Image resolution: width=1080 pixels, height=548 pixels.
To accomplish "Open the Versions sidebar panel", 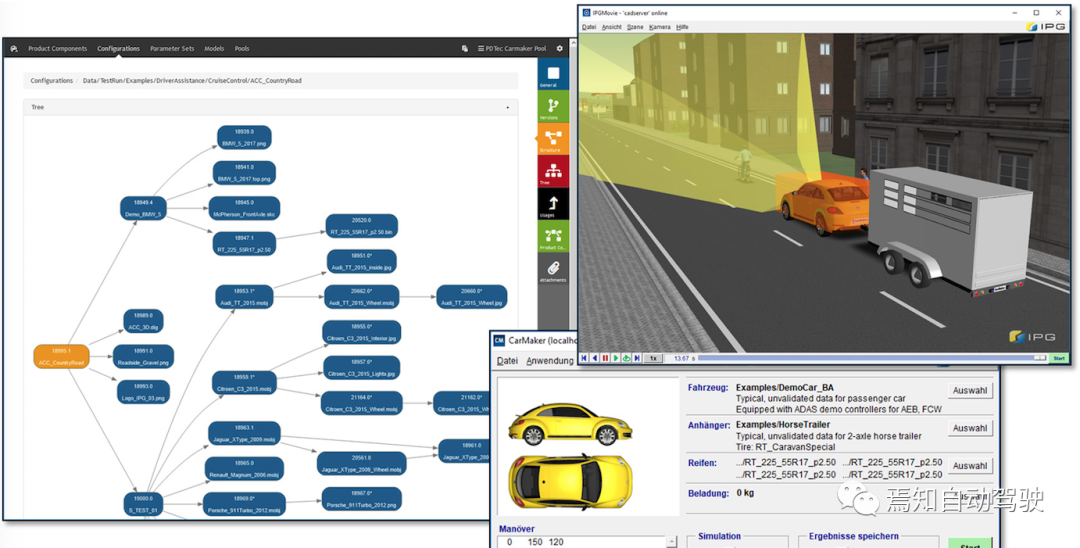I will 551,108.
